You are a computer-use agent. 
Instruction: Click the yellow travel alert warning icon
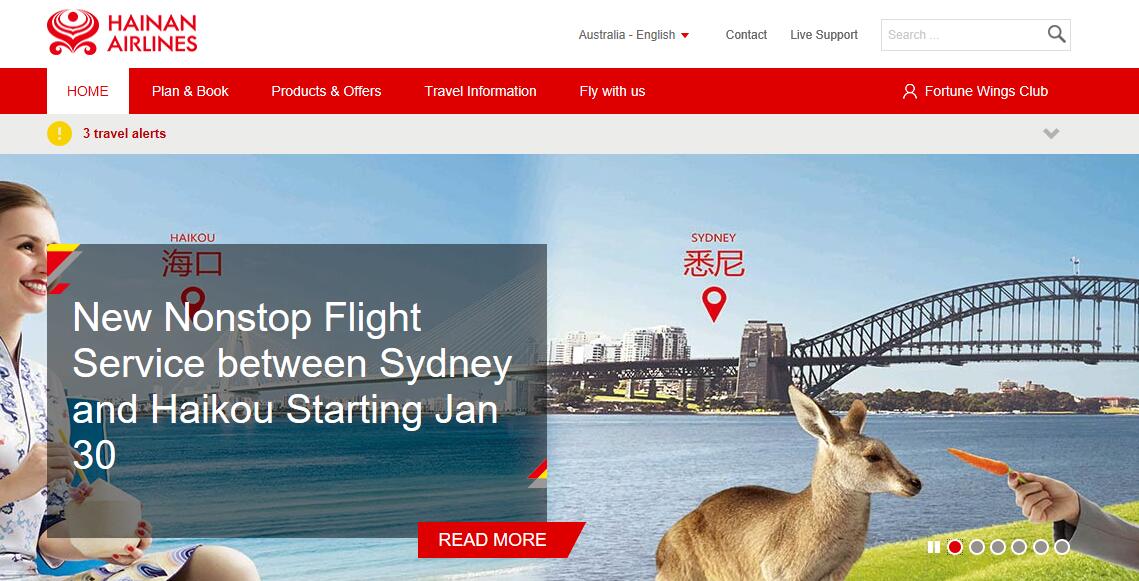(x=60, y=134)
